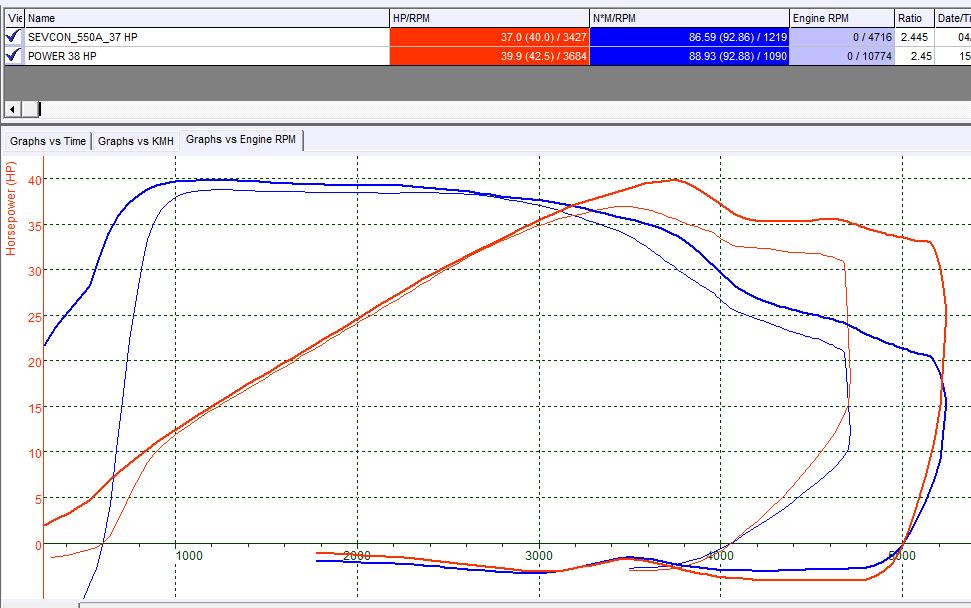
Task: Click the Engine RPM column header
Action: point(841,18)
